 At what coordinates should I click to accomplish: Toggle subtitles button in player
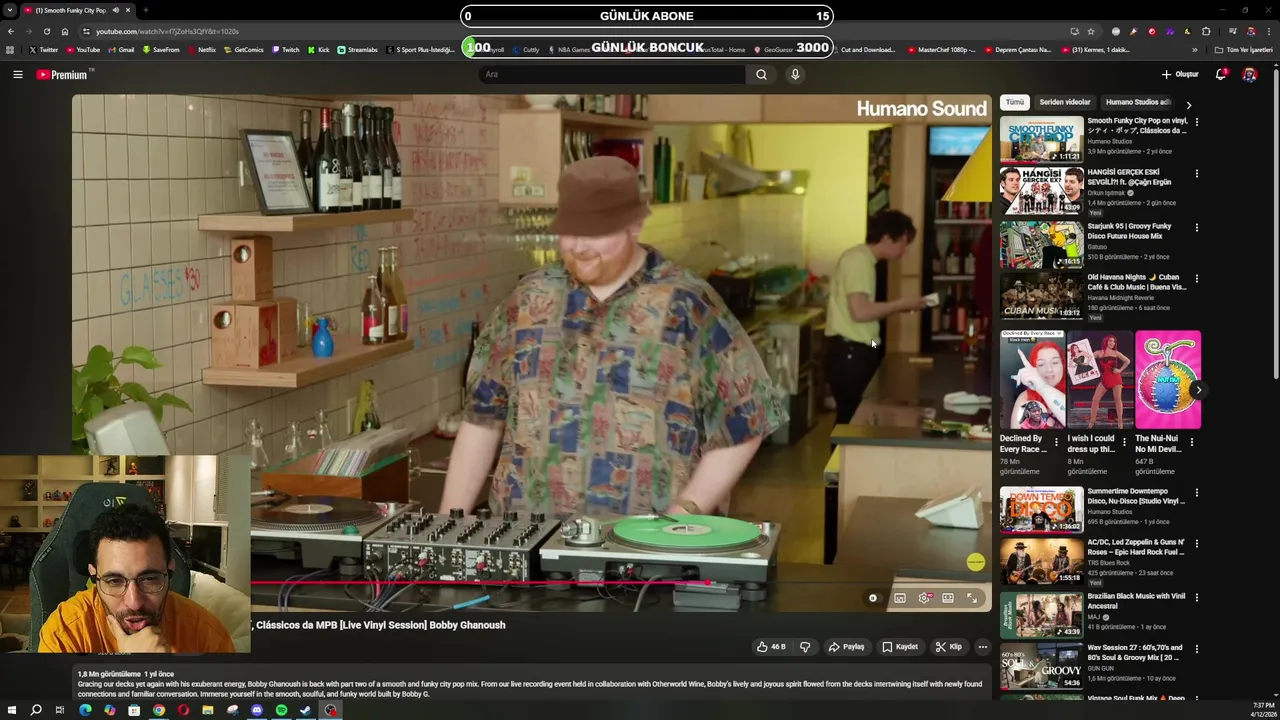900,598
